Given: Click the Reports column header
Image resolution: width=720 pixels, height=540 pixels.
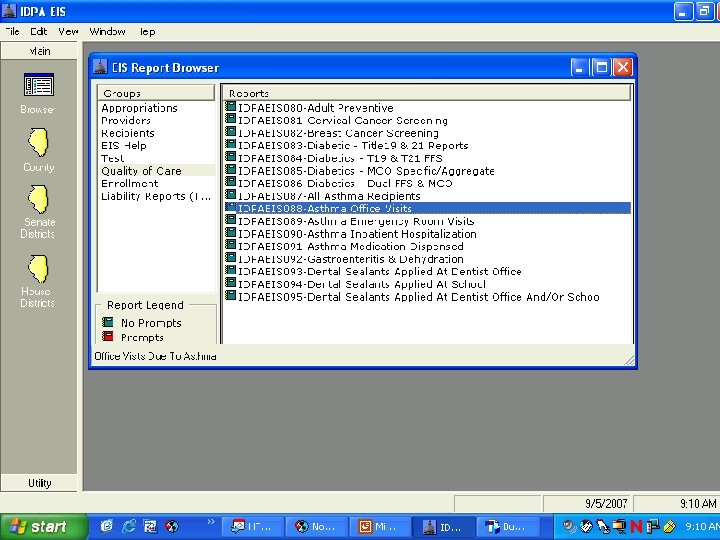Looking at the screenshot, I should pyautogui.click(x=427, y=93).
